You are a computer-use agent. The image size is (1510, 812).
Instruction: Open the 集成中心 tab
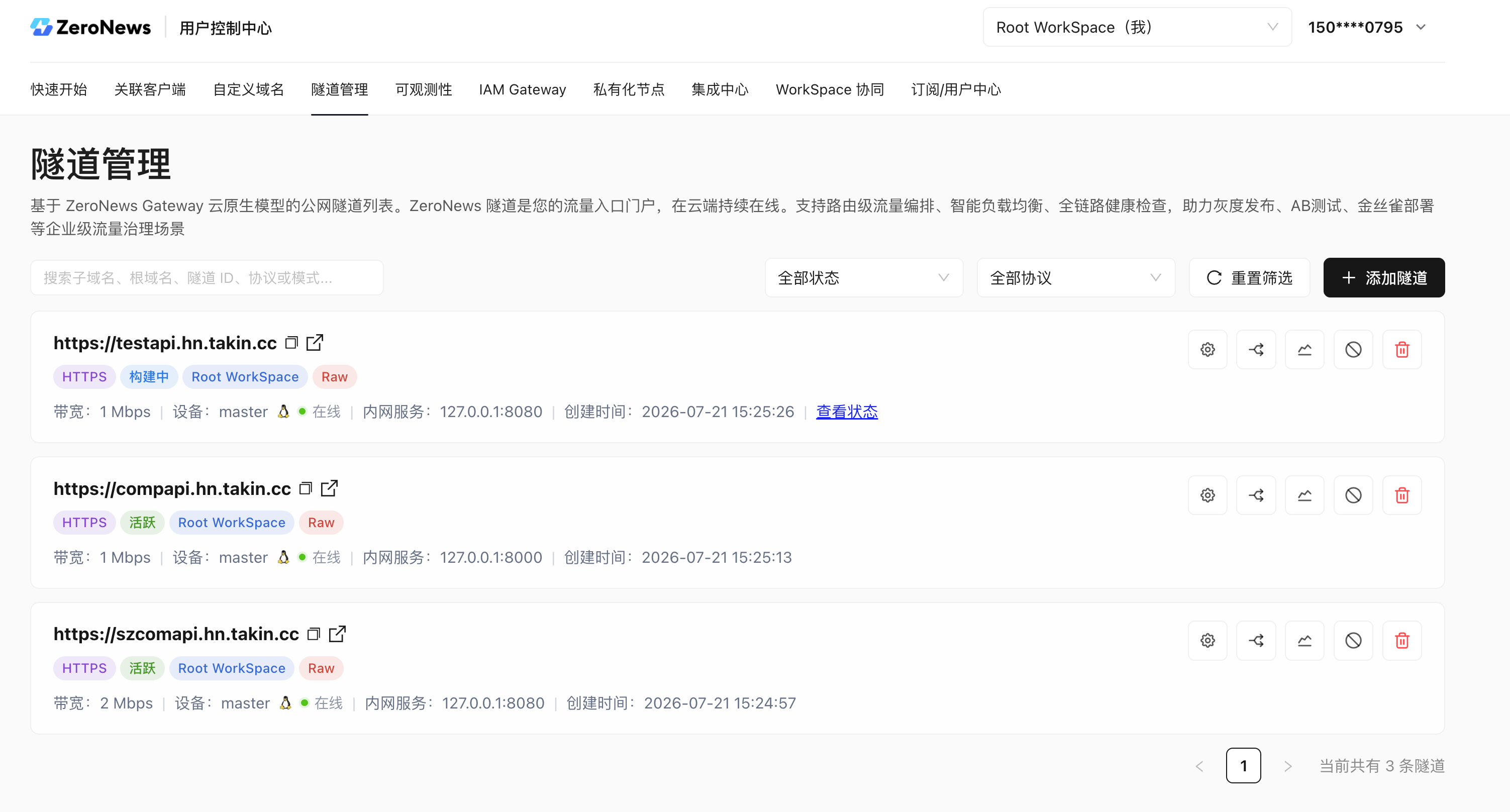pyautogui.click(x=720, y=90)
